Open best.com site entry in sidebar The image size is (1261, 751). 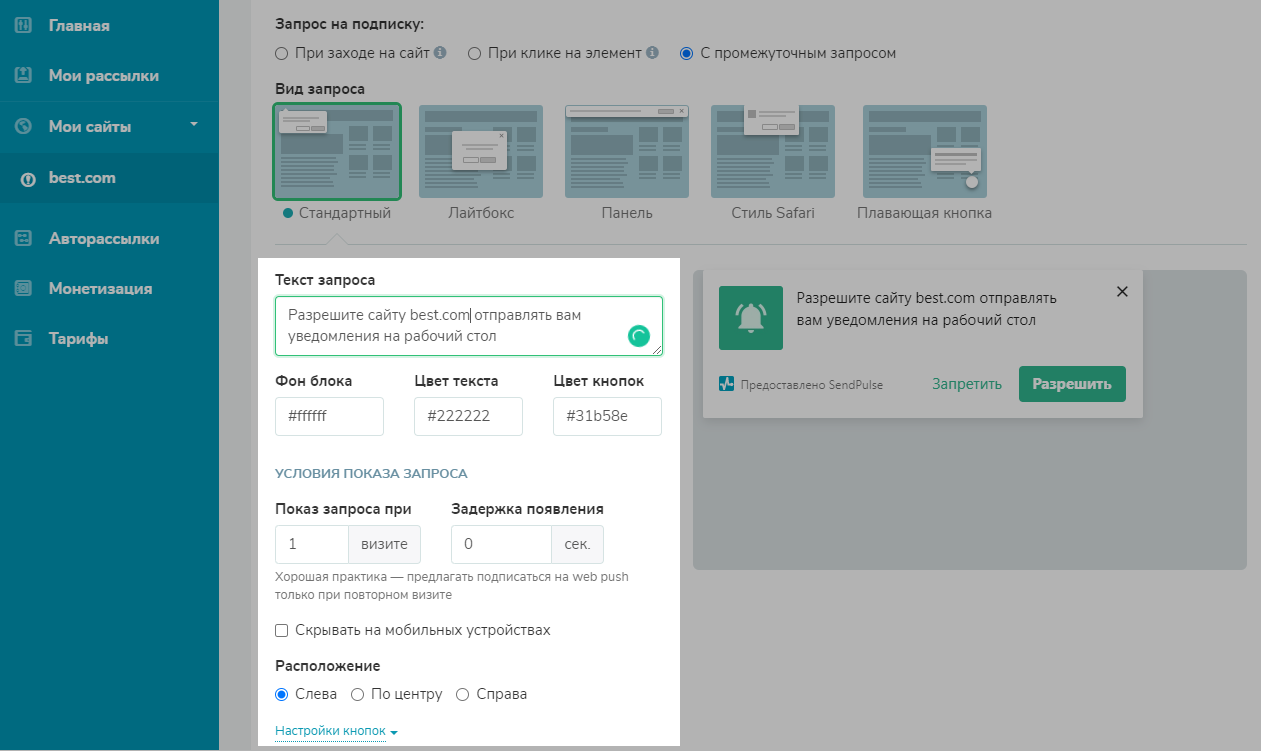[x=109, y=179]
